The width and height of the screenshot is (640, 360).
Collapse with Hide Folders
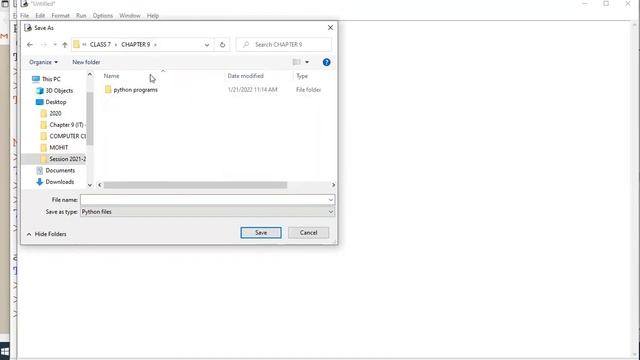click(47, 234)
